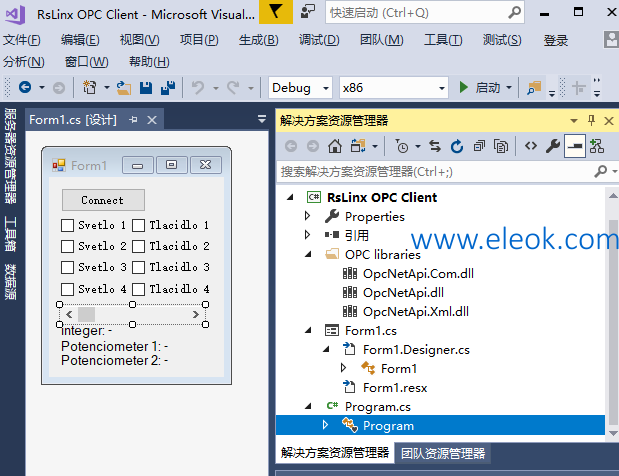Click the Pending Changes Filter clock icon
This screenshot has height=476, width=619.
402,146
